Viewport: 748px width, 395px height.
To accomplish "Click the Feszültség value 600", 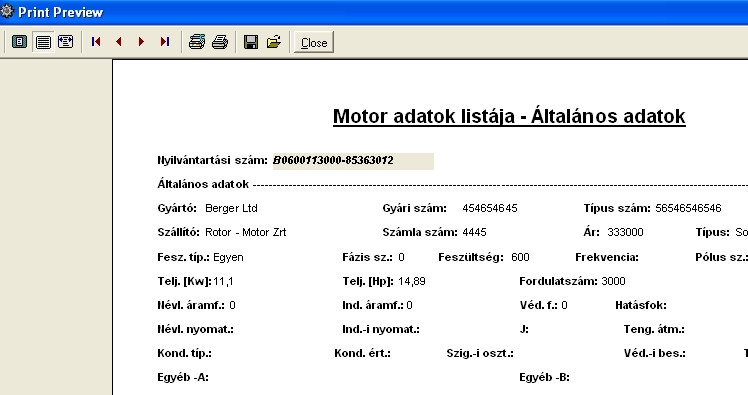I will (x=520, y=258).
